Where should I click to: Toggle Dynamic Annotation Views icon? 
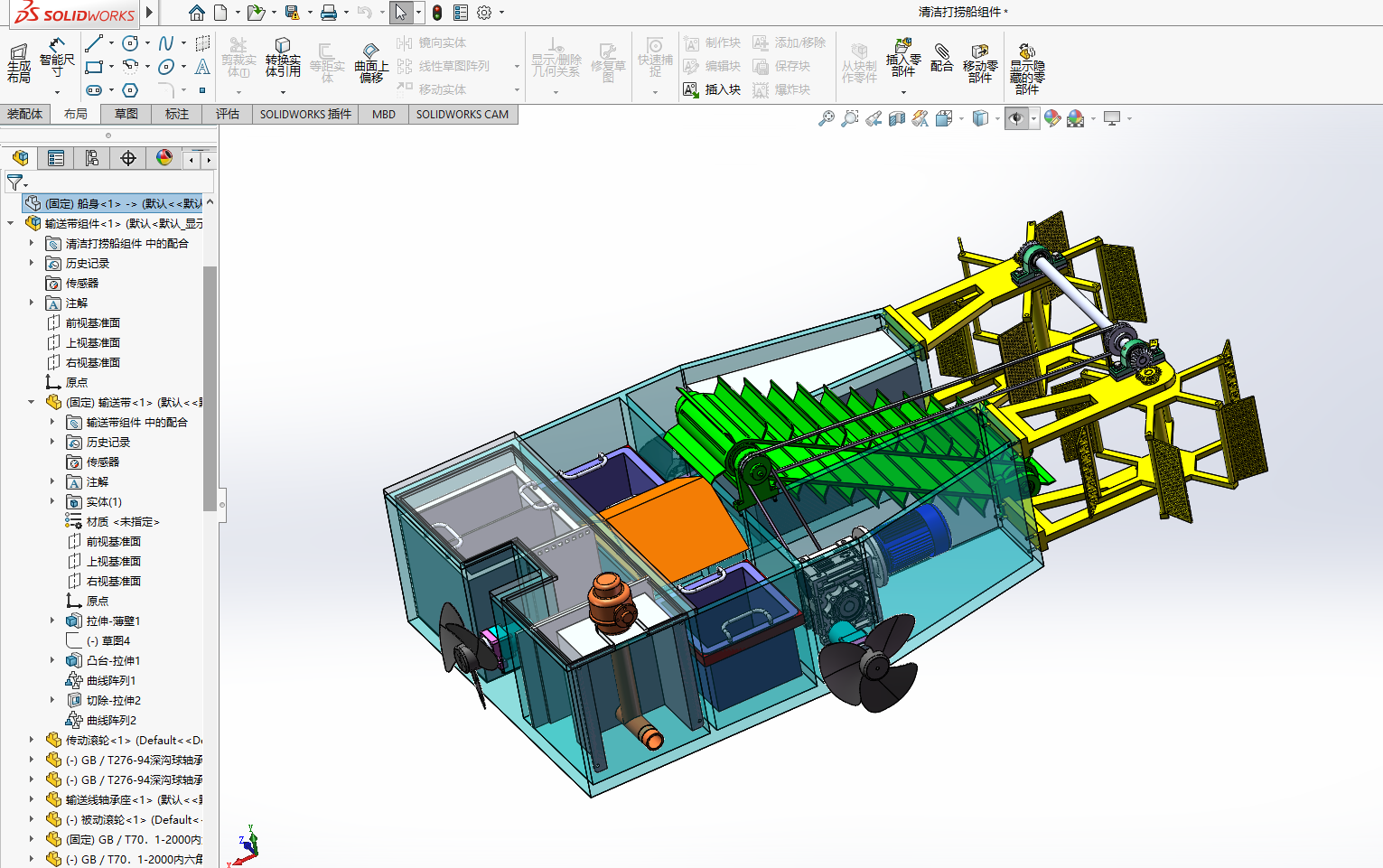click(920, 118)
